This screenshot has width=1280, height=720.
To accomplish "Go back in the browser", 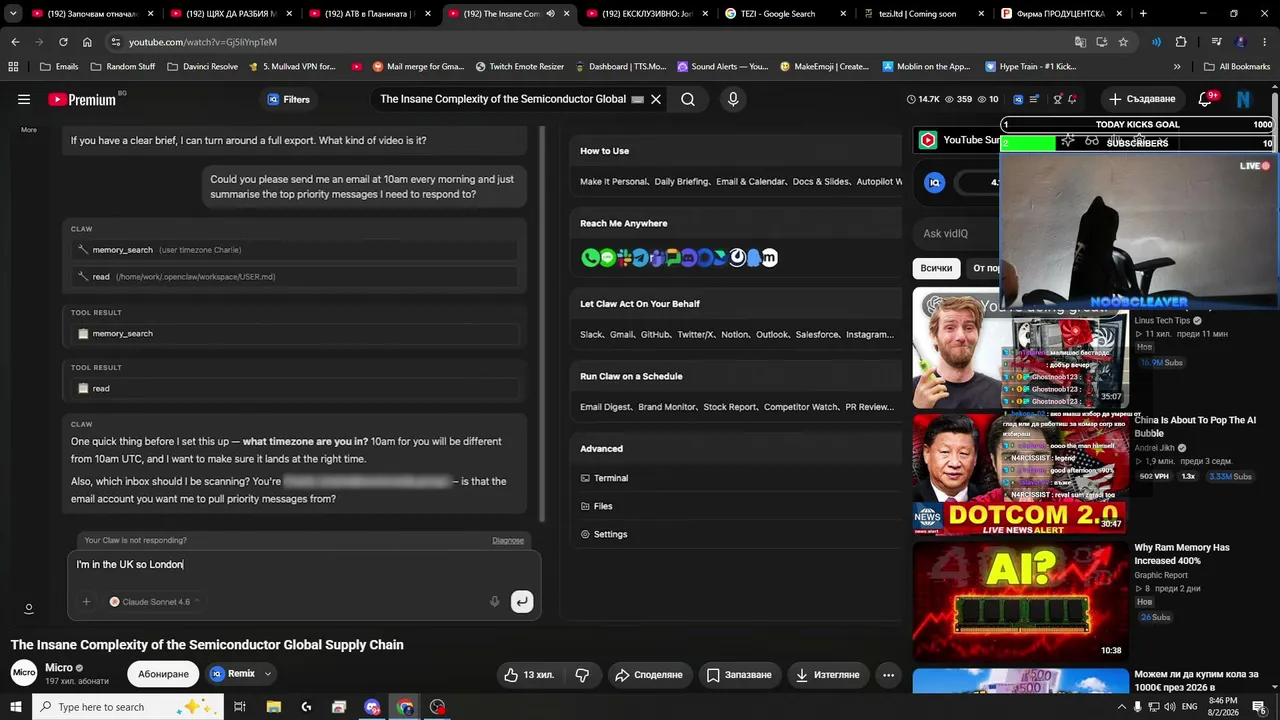I will (x=15, y=42).
